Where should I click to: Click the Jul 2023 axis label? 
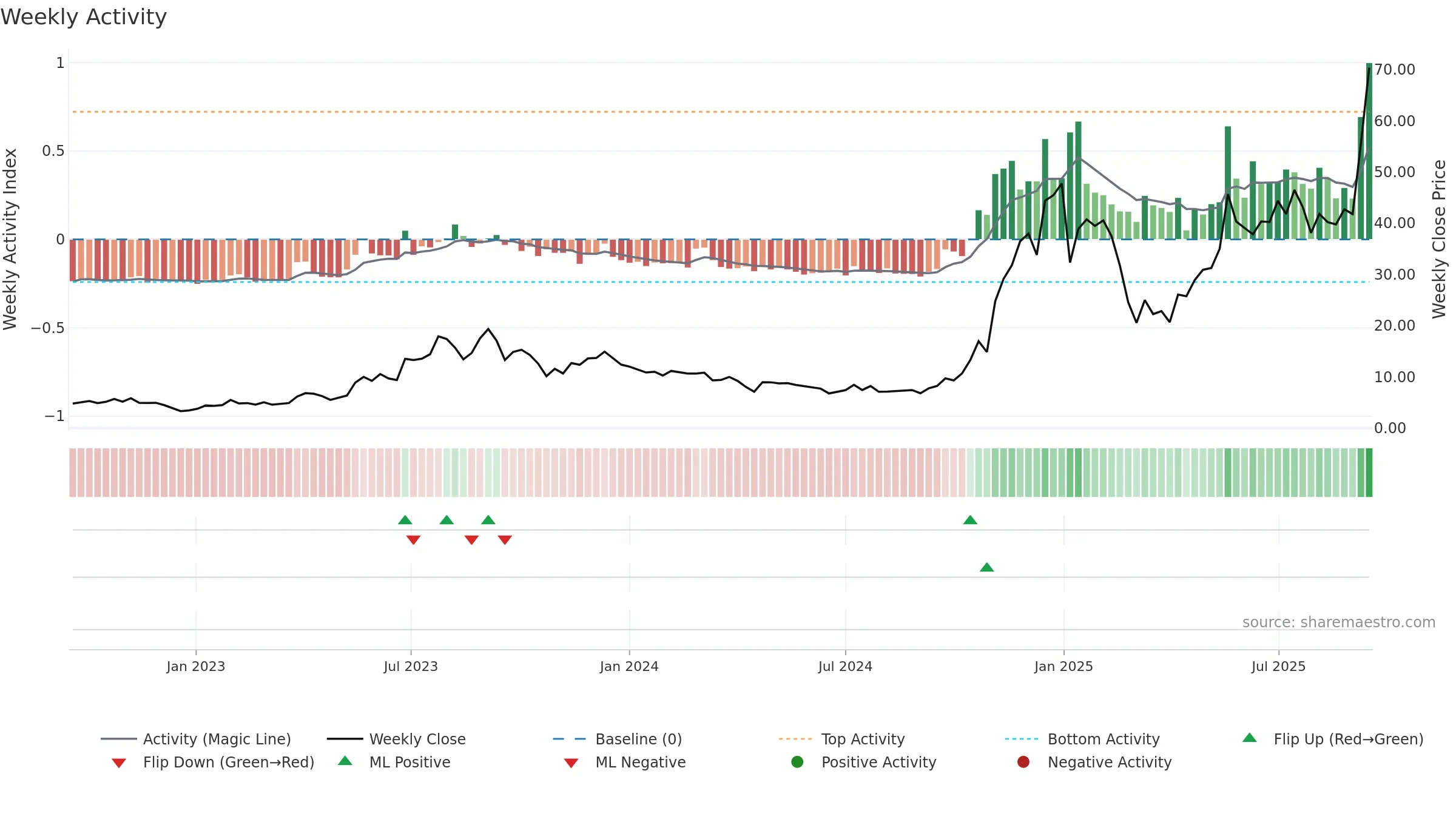tap(411, 666)
